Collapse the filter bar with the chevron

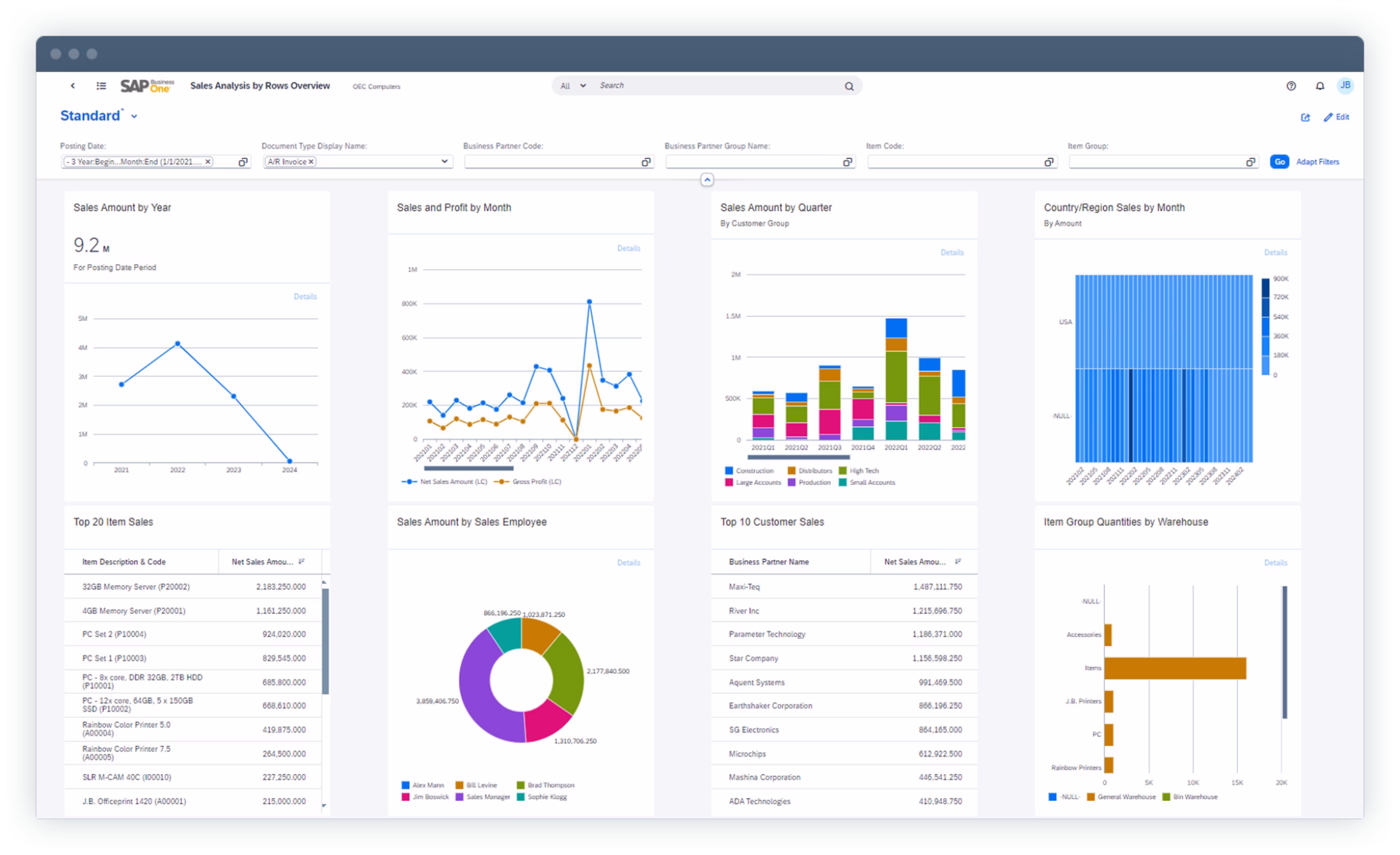[x=707, y=179]
